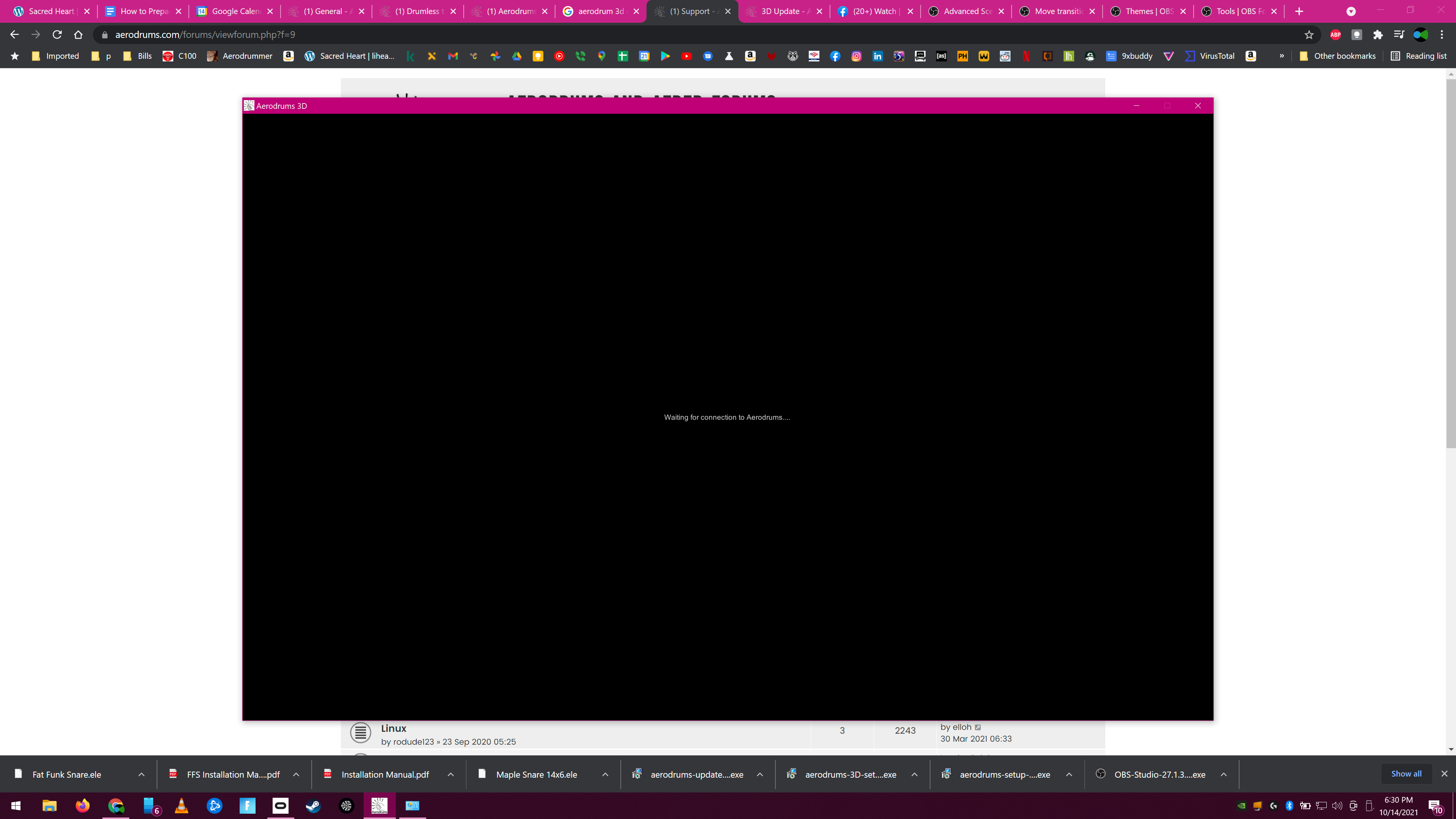The height and width of the screenshot is (819, 1456).
Task: Close the Aerodrums 3D window
Action: 1198,106
